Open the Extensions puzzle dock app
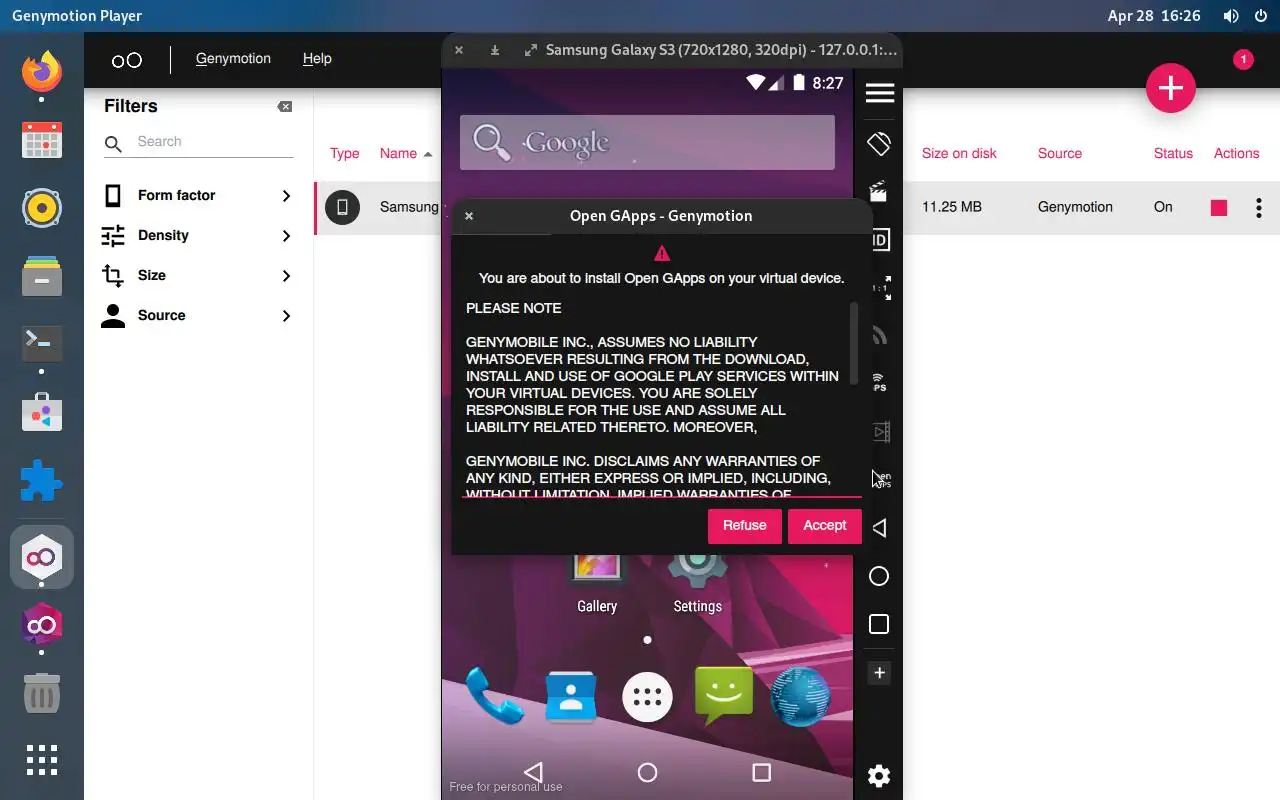 pyautogui.click(x=42, y=481)
